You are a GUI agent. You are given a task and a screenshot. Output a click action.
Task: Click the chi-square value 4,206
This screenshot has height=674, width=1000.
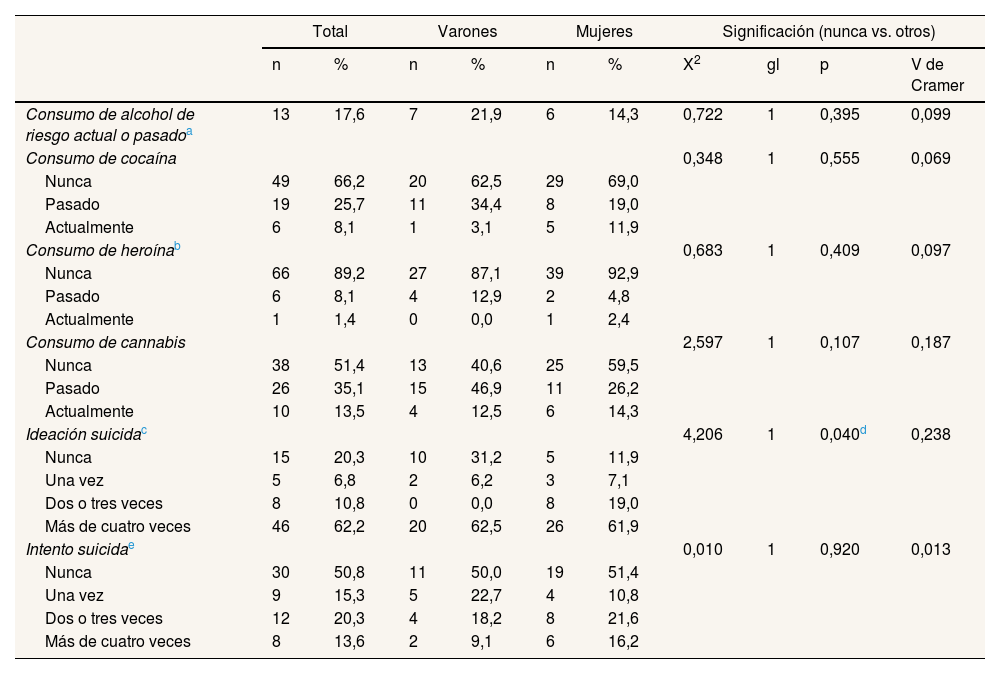point(702,434)
